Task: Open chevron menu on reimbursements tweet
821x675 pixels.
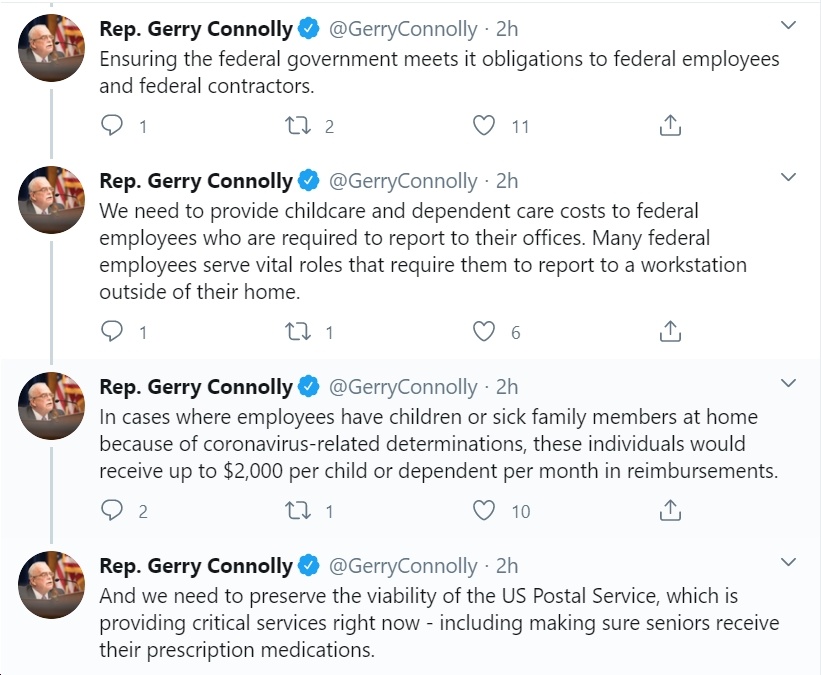Action: tap(788, 383)
